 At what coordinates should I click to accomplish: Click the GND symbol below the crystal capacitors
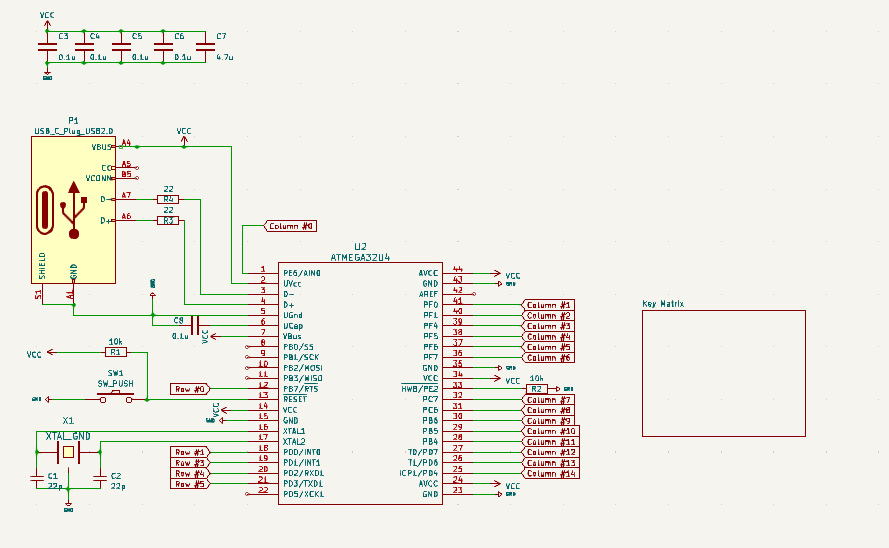click(68, 508)
